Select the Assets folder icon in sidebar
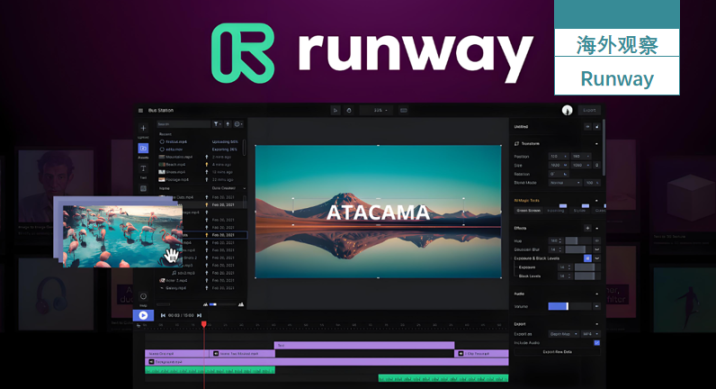Image resolution: width=716 pixels, height=389 pixels. tap(143, 148)
